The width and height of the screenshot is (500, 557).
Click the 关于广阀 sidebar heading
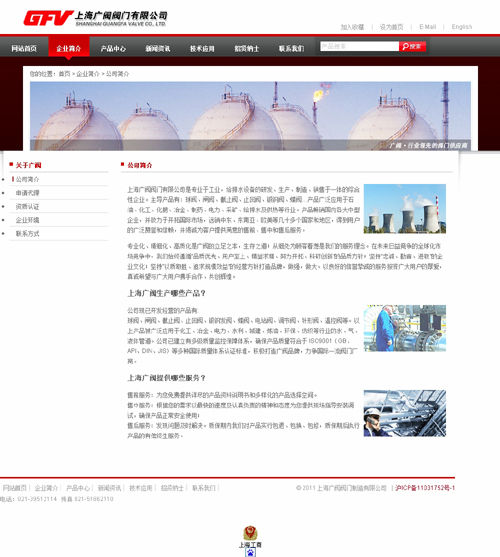tap(28, 165)
